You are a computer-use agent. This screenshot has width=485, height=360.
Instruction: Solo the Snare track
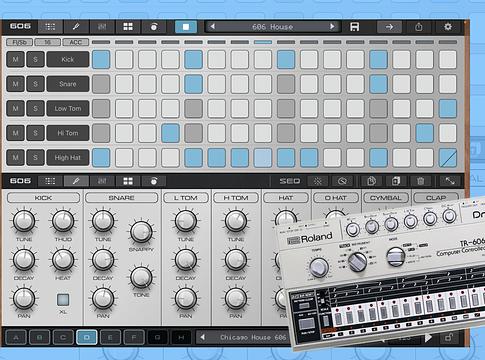click(35, 84)
